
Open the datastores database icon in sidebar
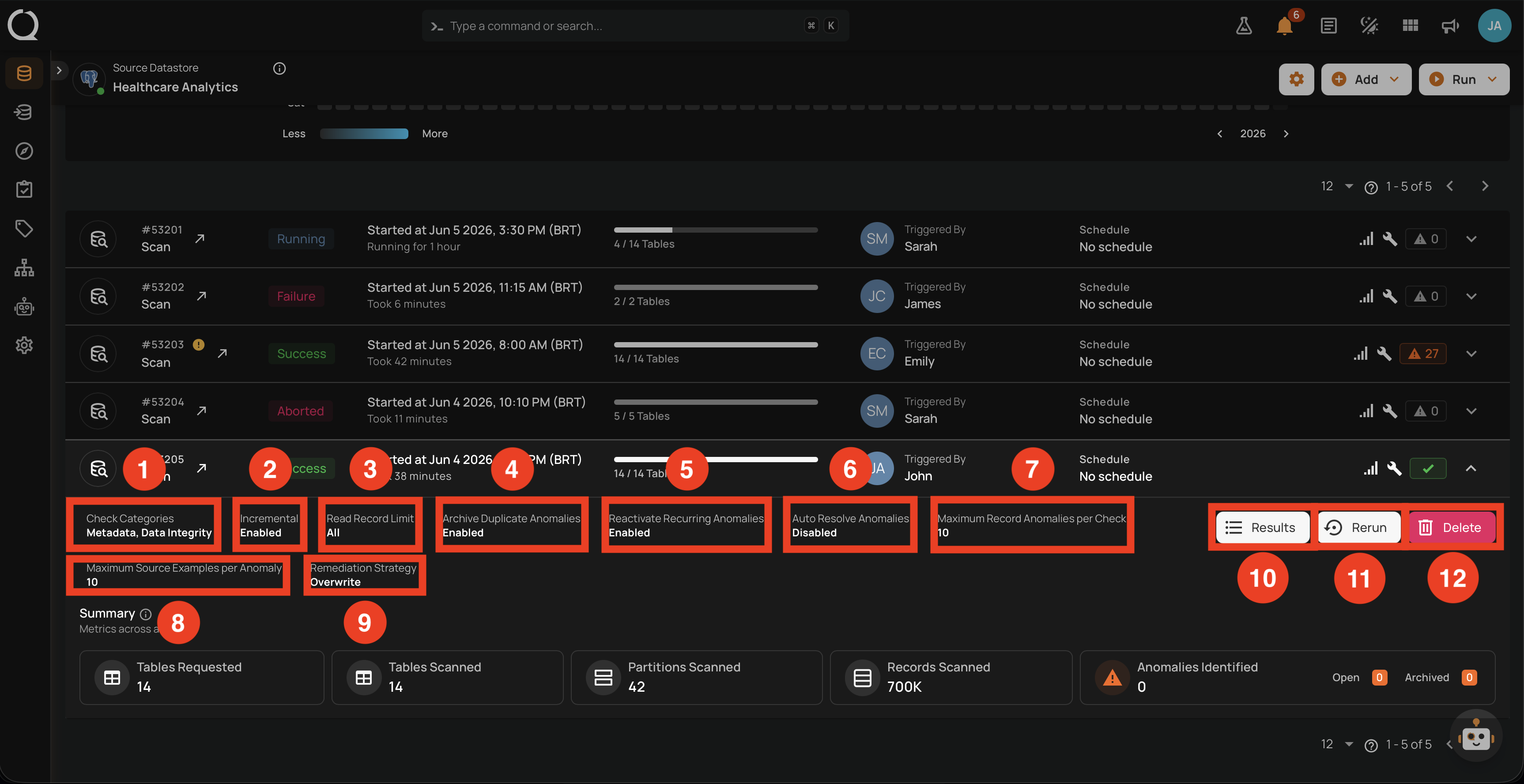point(24,73)
